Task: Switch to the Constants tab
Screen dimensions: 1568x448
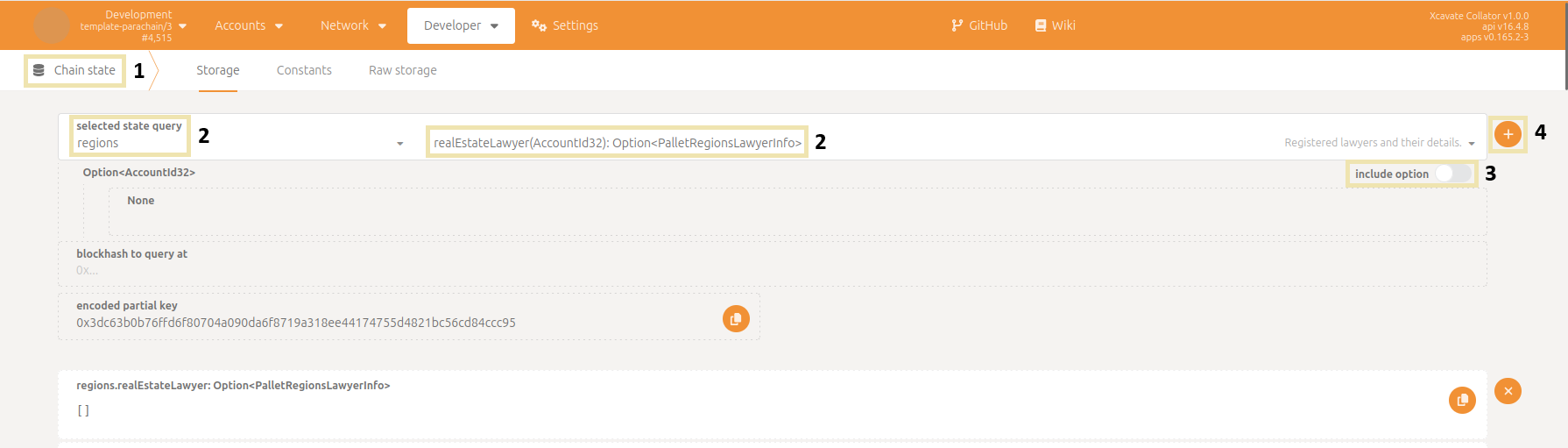Action: pyautogui.click(x=304, y=70)
